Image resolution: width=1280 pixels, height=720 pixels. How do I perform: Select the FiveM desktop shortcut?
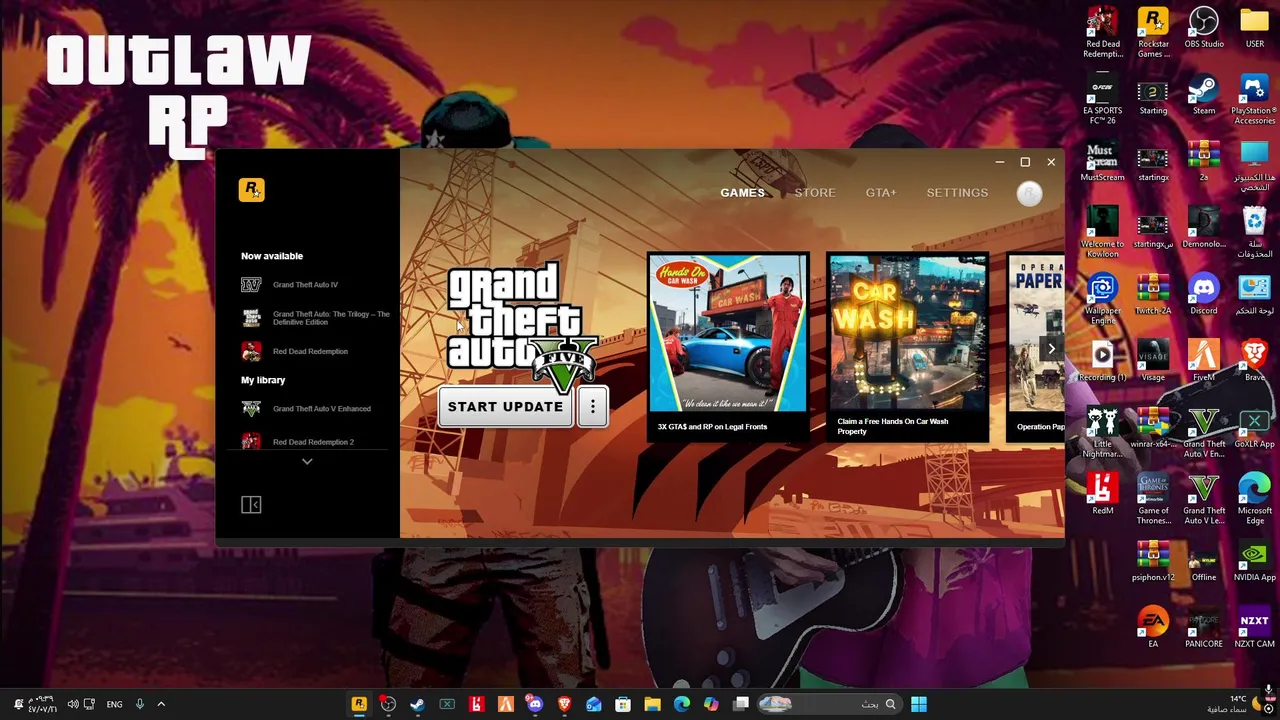[x=1204, y=362]
